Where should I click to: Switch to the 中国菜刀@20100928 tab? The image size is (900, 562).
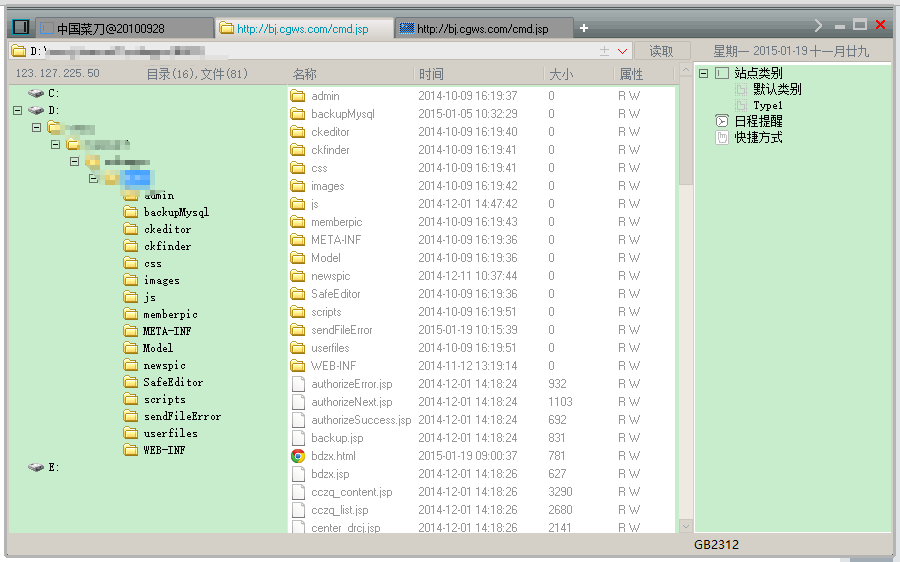125,28
